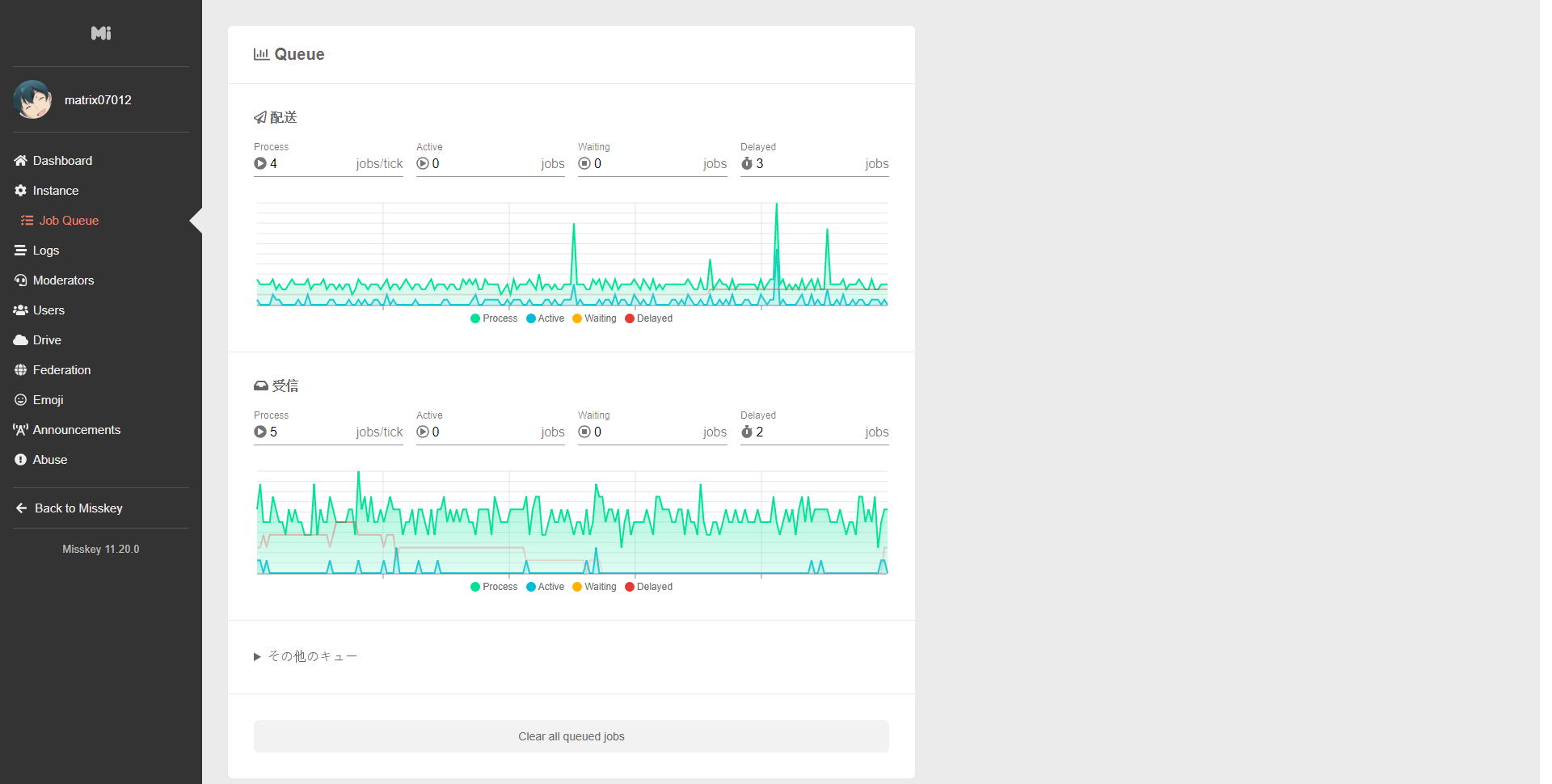Click the Users group icon
1552x784 pixels.
[21, 310]
